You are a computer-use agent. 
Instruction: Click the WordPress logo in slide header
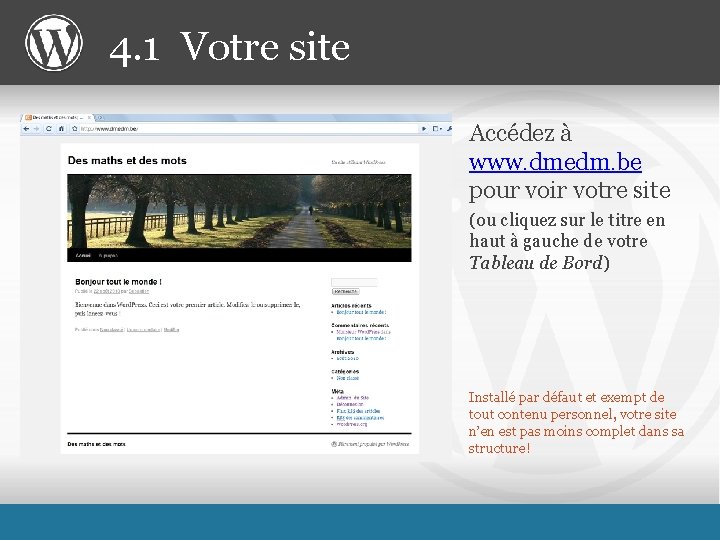[54, 43]
